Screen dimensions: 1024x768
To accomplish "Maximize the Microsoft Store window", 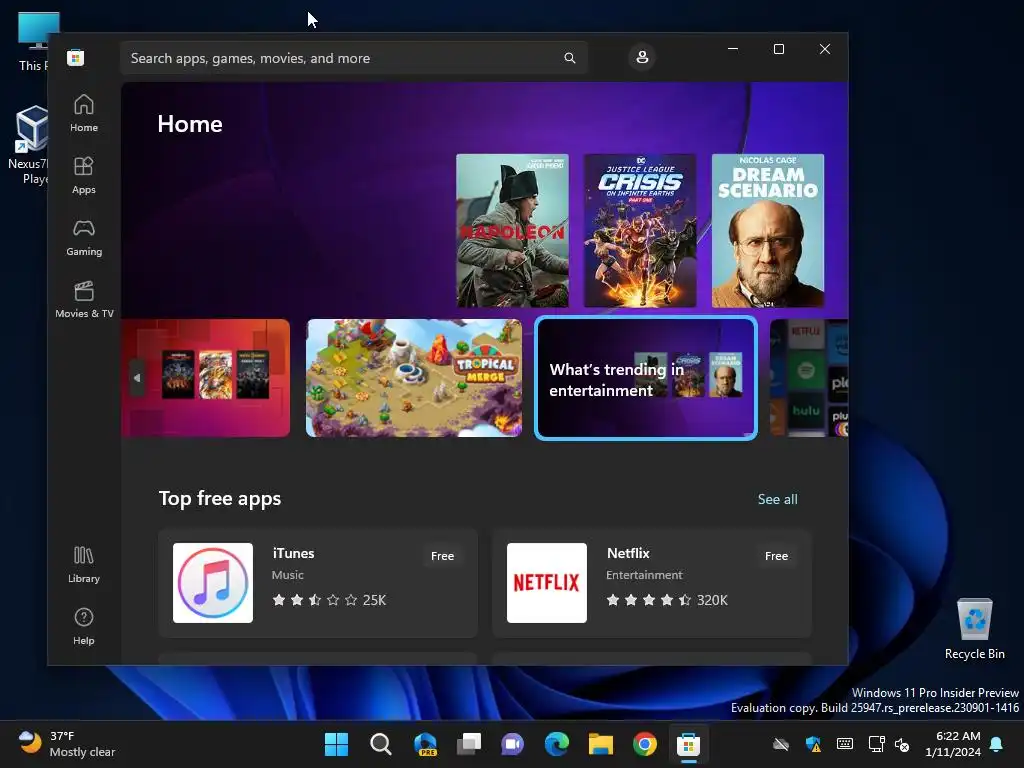I will click(778, 49).
